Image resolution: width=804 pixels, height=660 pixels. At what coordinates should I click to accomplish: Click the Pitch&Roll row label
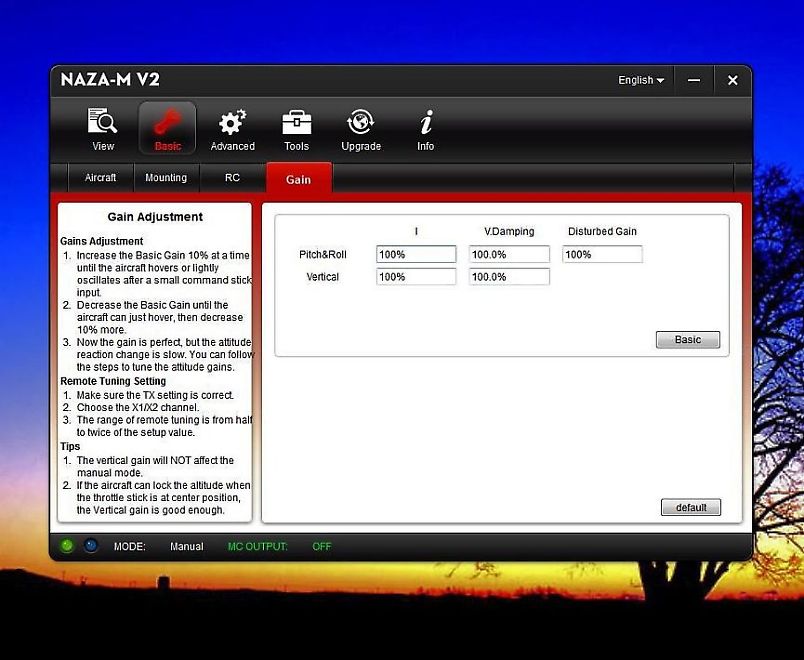coord(323,254)
